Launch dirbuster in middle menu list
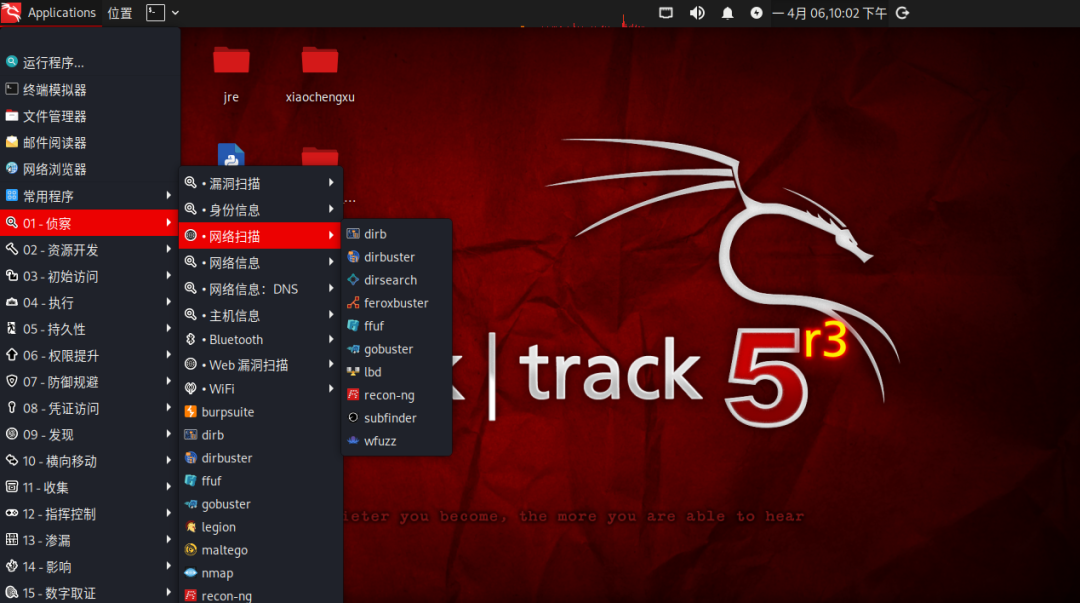The image size is (1080, 603). point(260,458)
